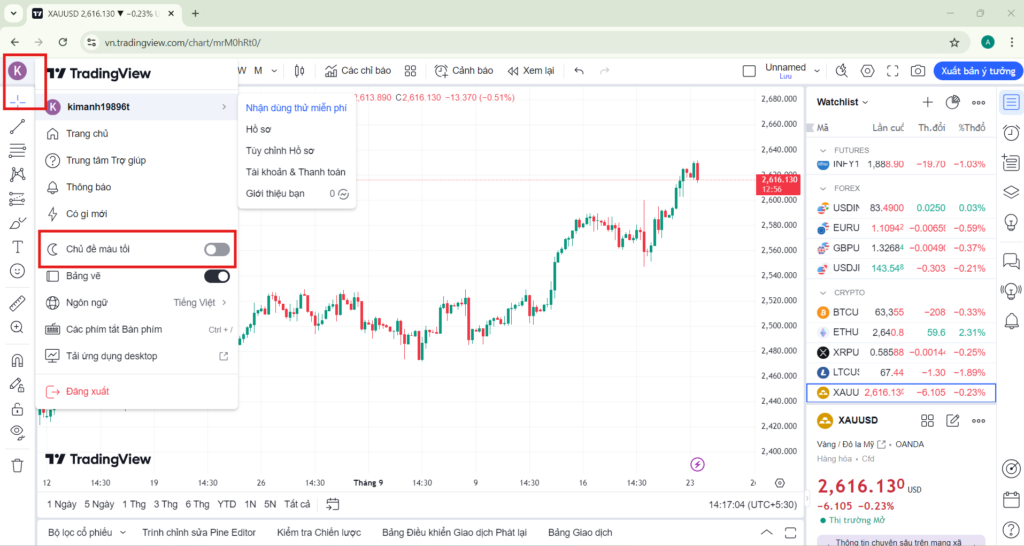Expand the kimanh19896t account submenu

pyautogui.click(x=137, y=106)
